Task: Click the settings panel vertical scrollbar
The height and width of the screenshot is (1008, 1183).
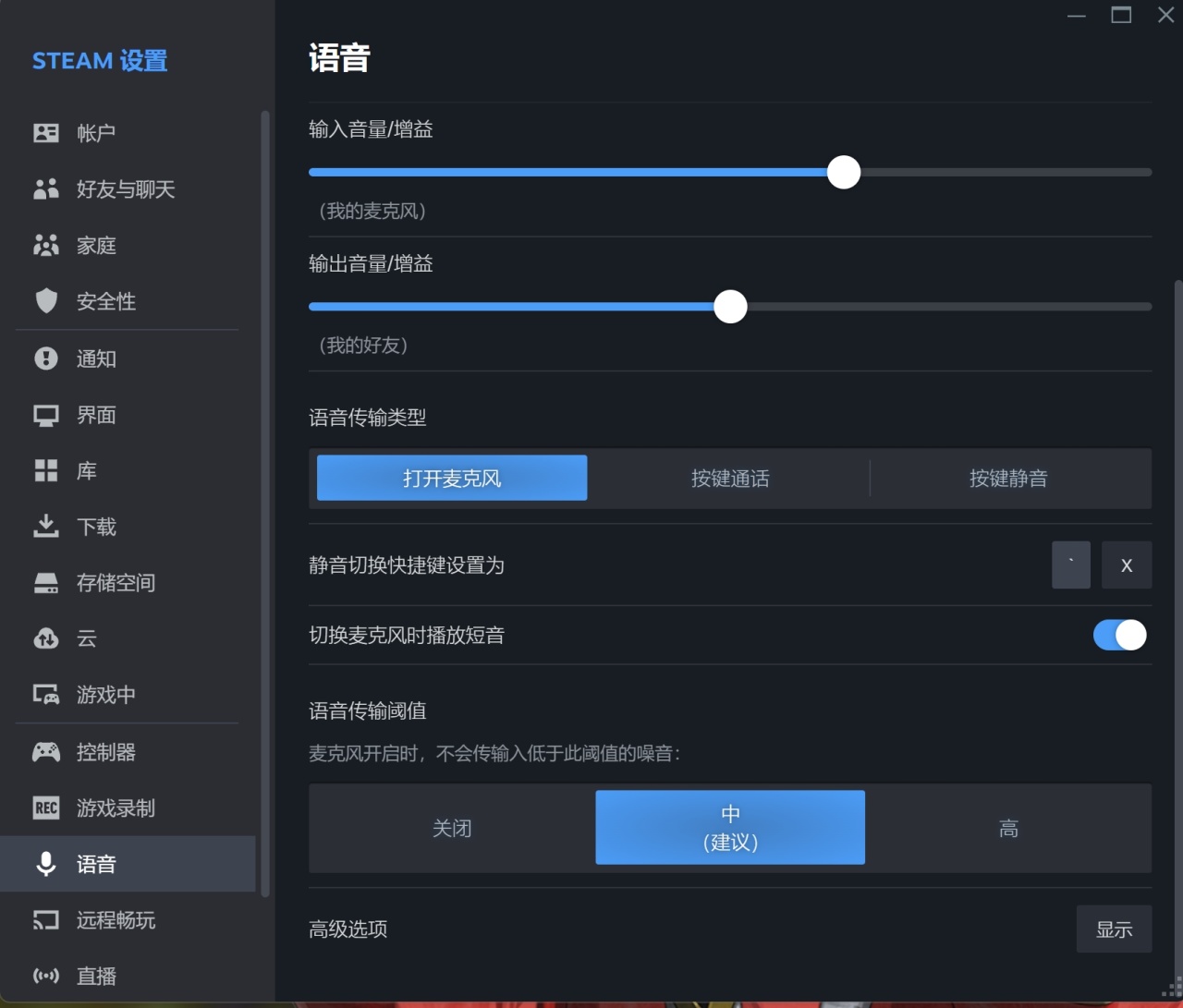Action: [x=1177, y=628]
